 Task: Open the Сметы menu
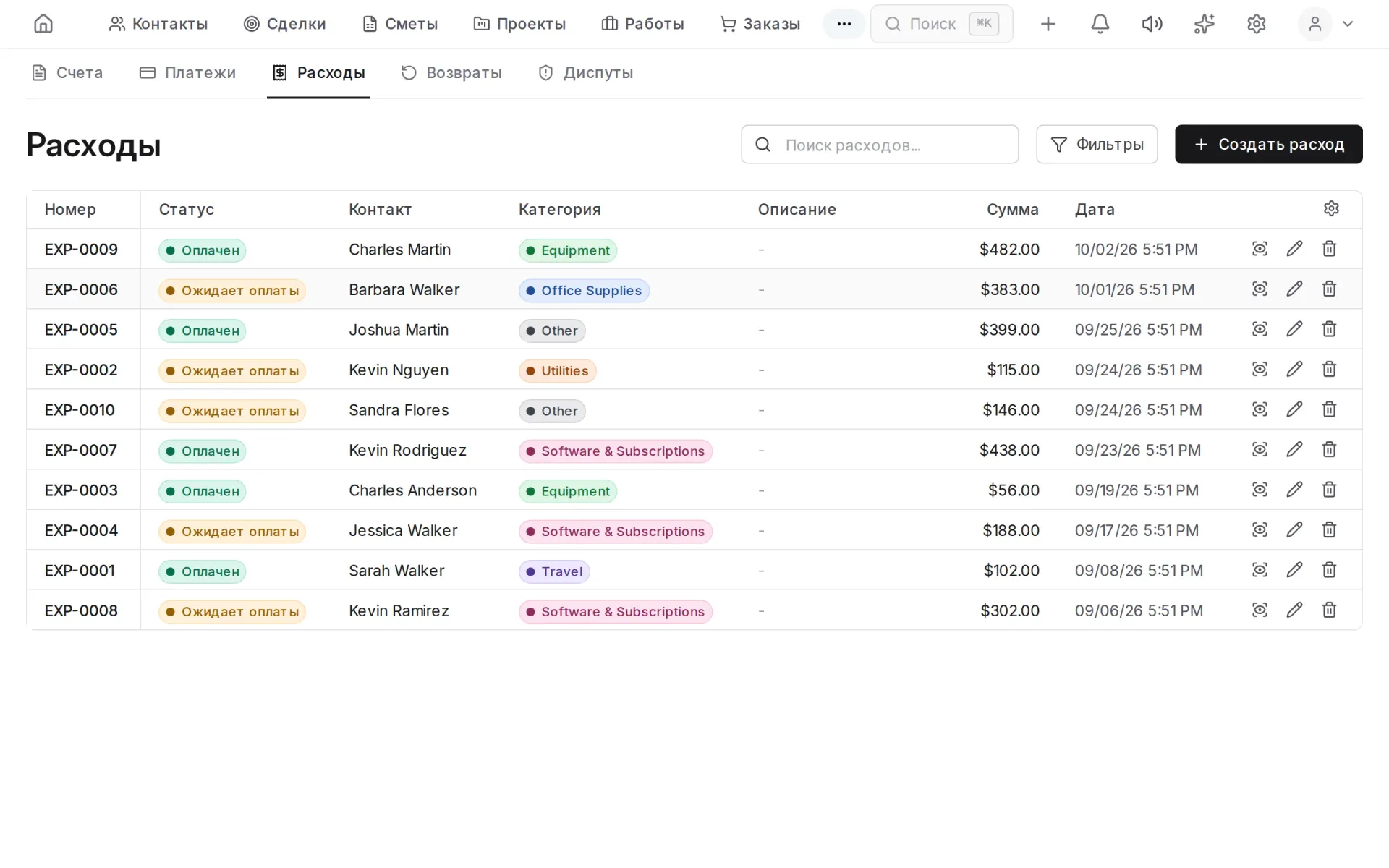coord(400,24)
